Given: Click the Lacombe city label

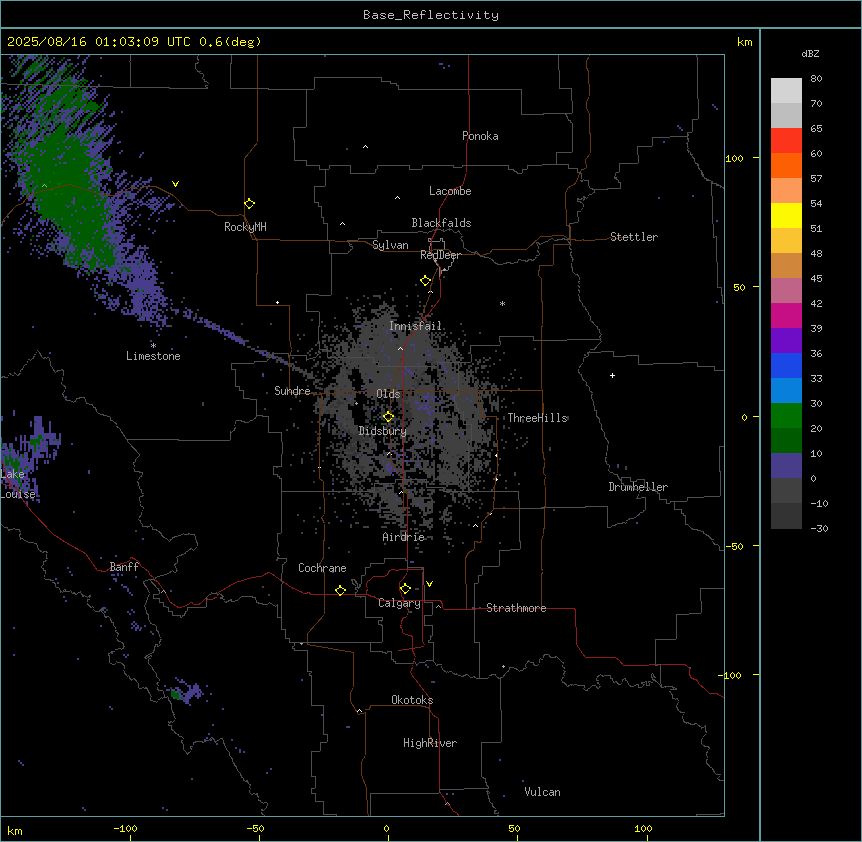Looking at the screenshot, I should point(450,191).
